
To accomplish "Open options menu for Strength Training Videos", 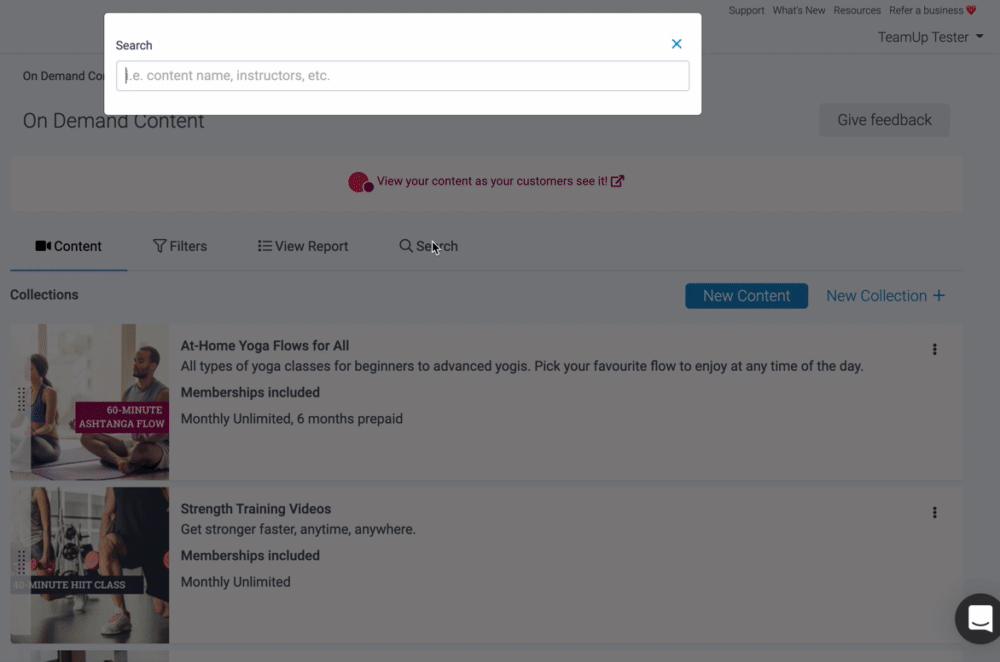I will coord(934,512).
